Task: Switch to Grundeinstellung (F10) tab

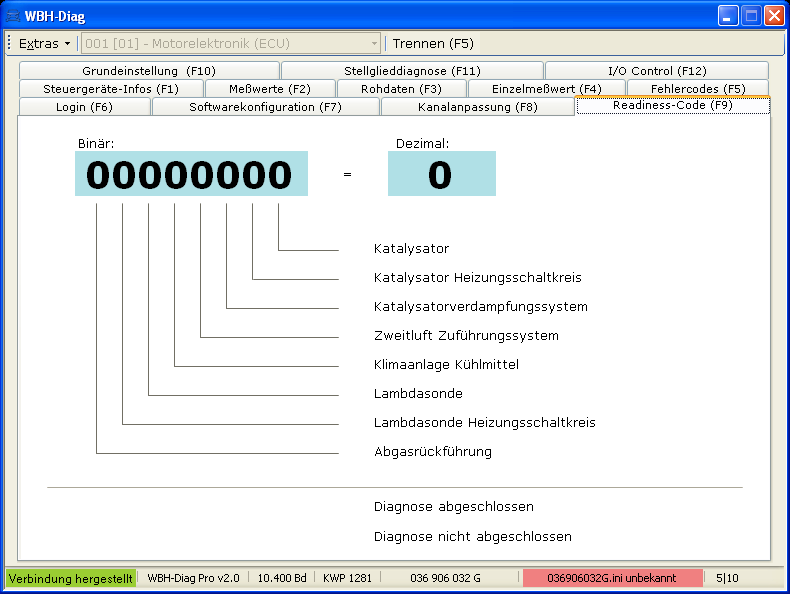Action: coord(149,71)
